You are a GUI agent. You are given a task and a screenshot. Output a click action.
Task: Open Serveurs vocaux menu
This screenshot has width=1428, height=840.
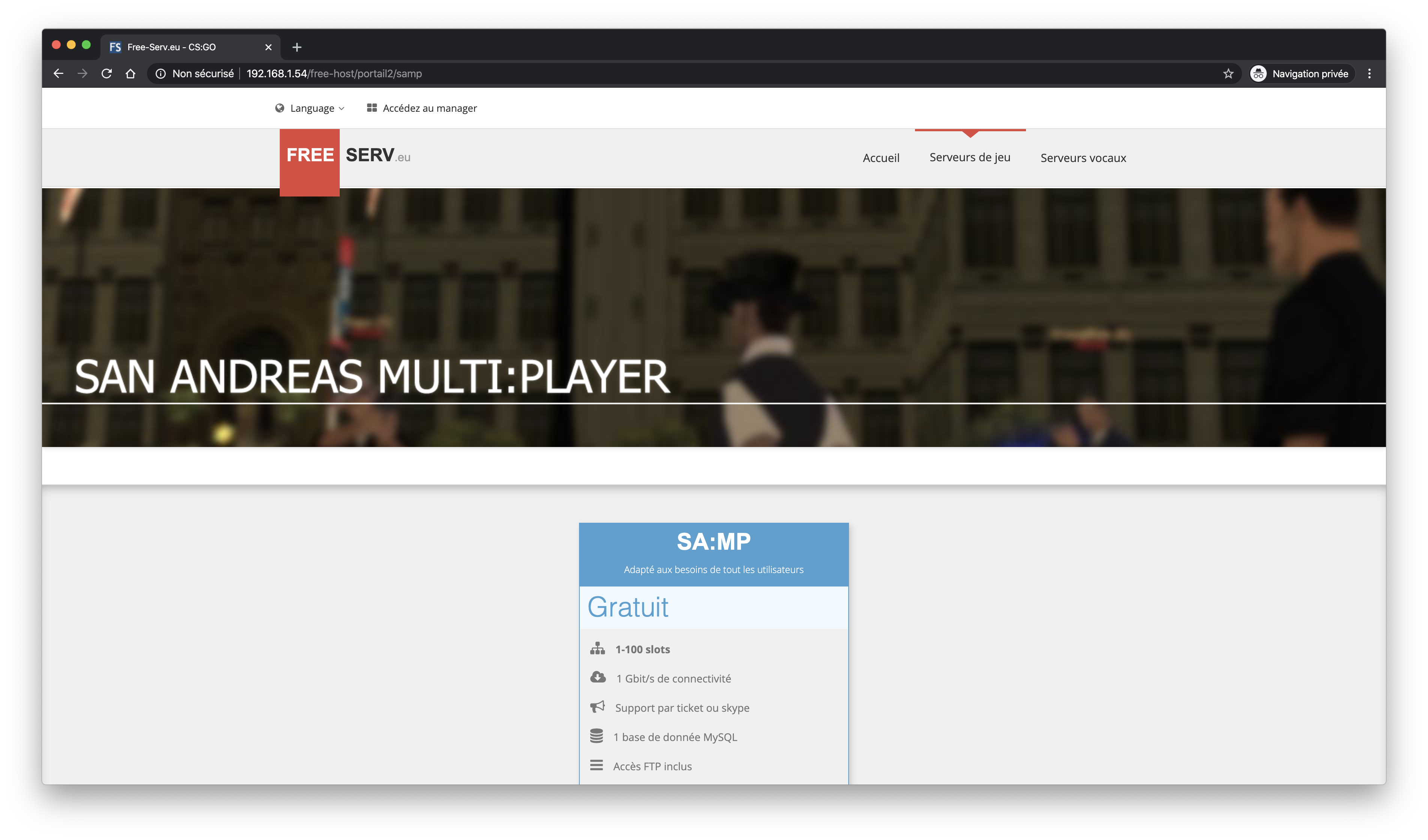(1083, 158)
